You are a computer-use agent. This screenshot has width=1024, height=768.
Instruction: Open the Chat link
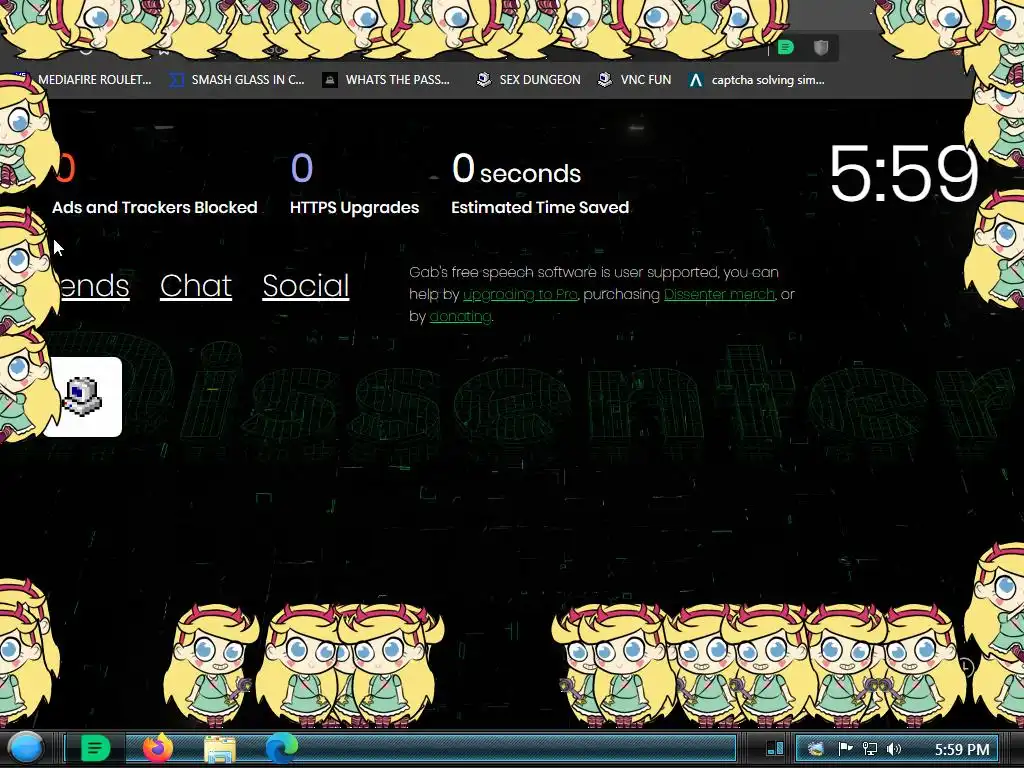point(196,286)
